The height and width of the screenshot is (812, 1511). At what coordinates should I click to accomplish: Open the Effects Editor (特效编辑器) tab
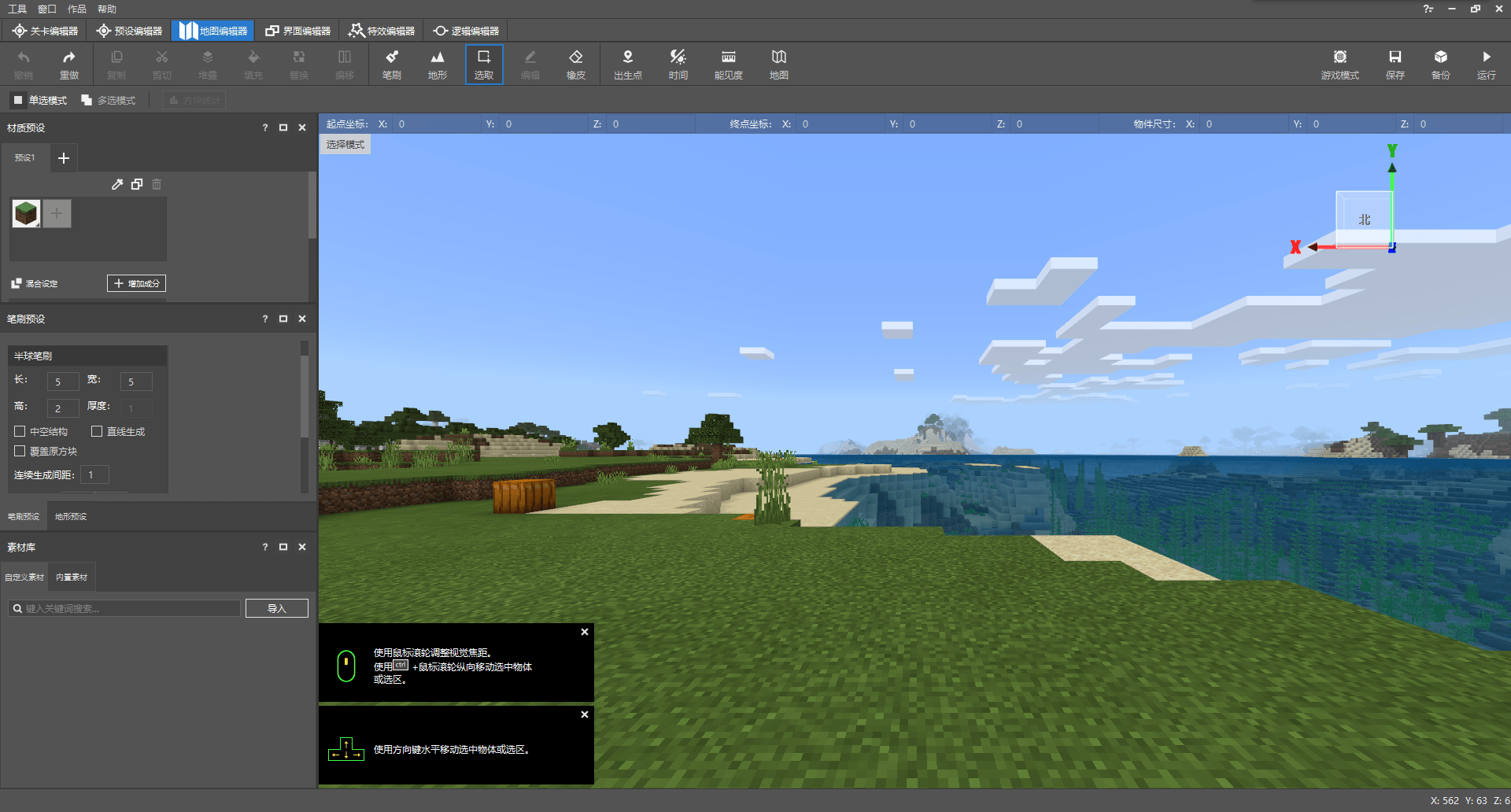[x=382, y=31]
